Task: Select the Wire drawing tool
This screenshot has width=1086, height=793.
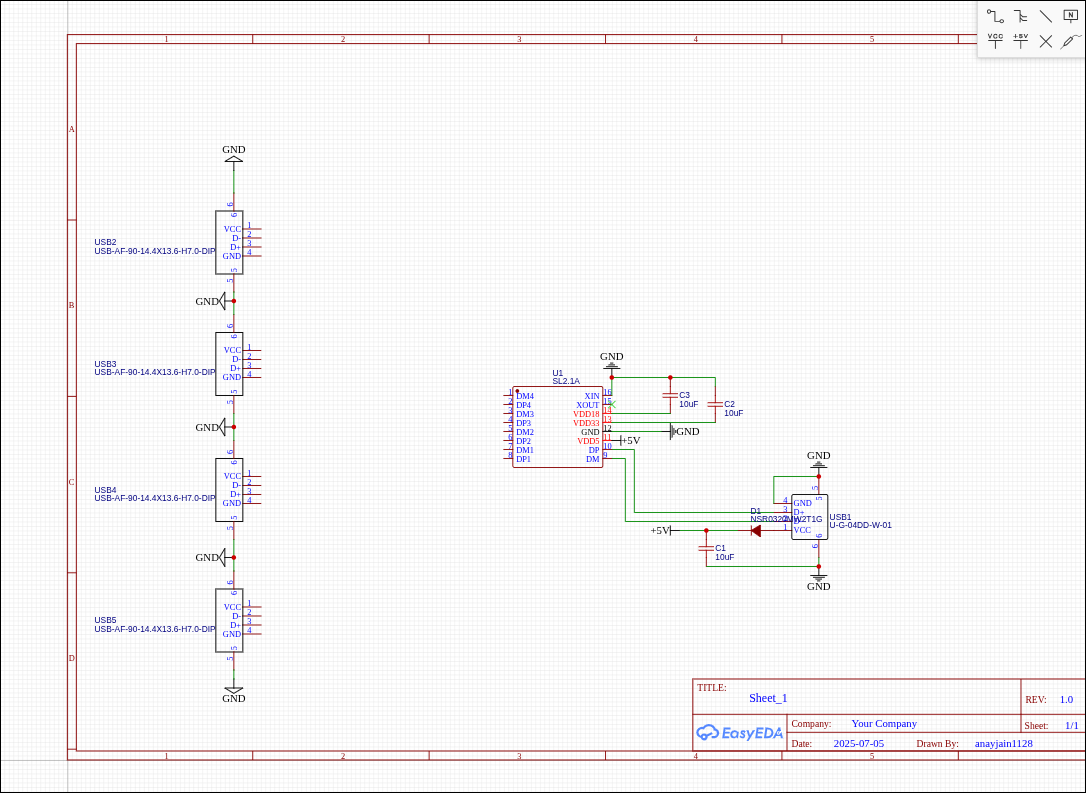Action: [995, 16]
